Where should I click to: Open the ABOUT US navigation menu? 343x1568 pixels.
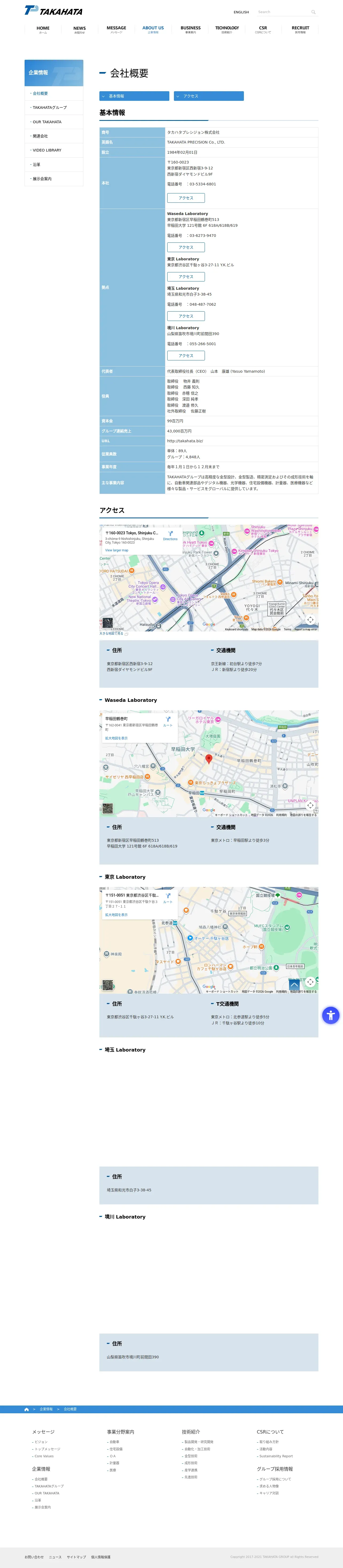tap(153, 29)
